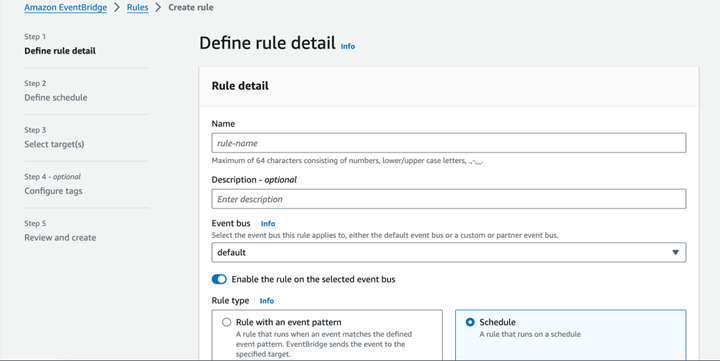Click the Name input field

tap(449, 143)
